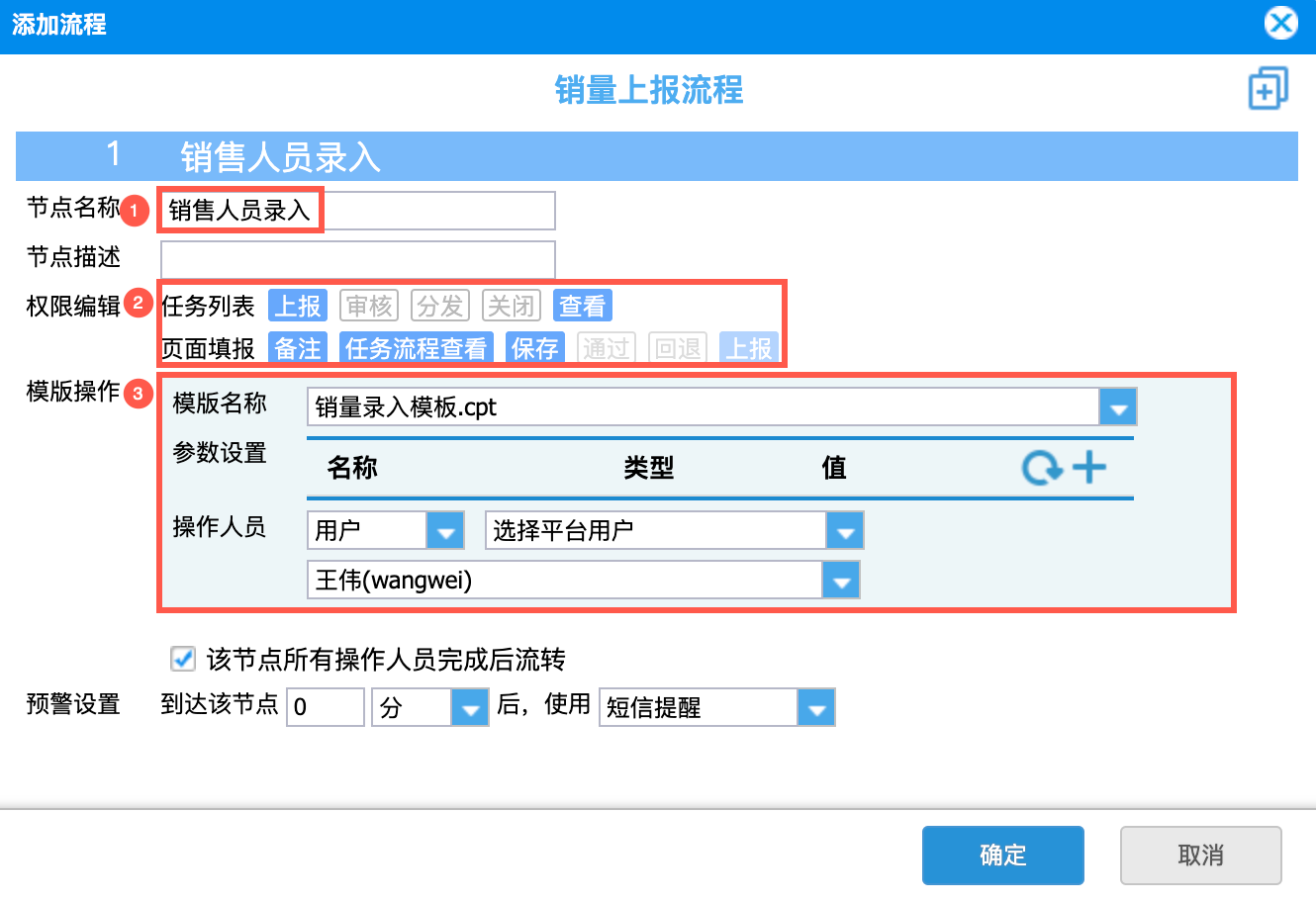Uncheck 该节点所有操作人员完成后流转 checkbox
Screen dimensions: 1316x902
click(183, 659)
